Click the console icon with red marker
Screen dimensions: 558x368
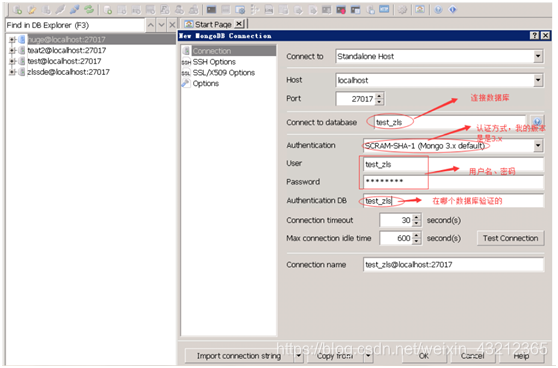click(x=341, y=10)
